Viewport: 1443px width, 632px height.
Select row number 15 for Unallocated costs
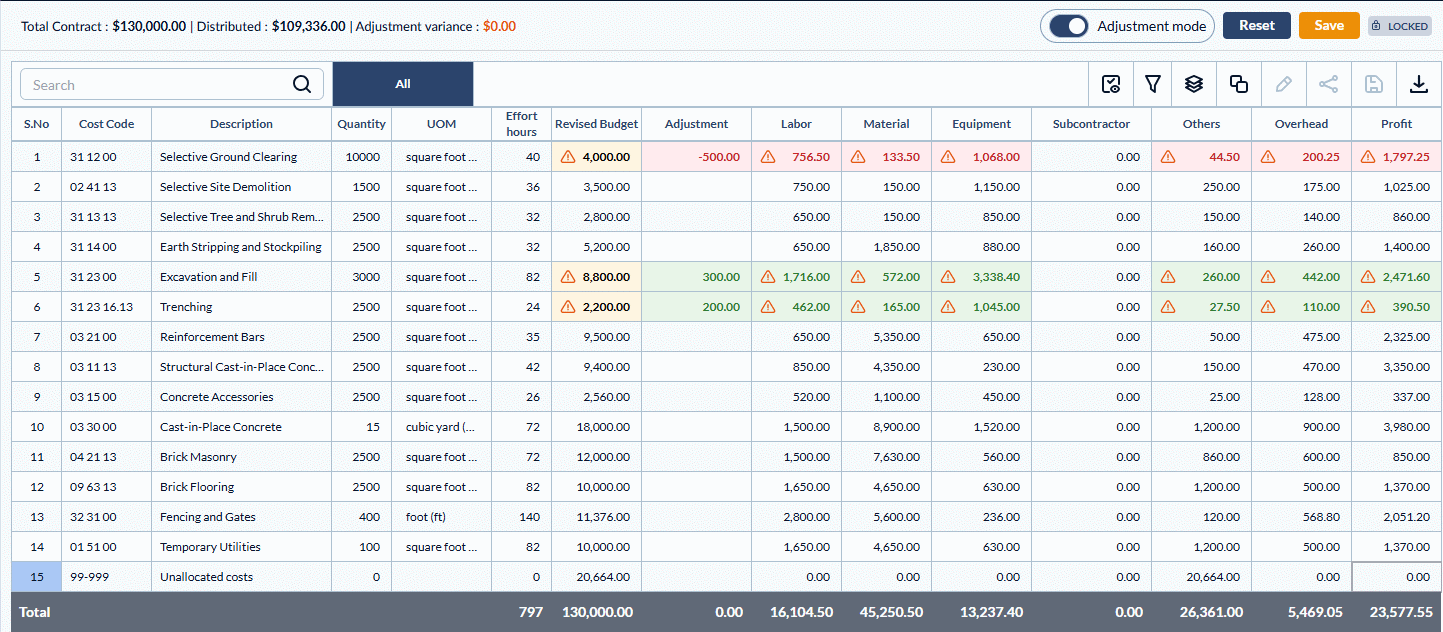[x=37, y=577]
